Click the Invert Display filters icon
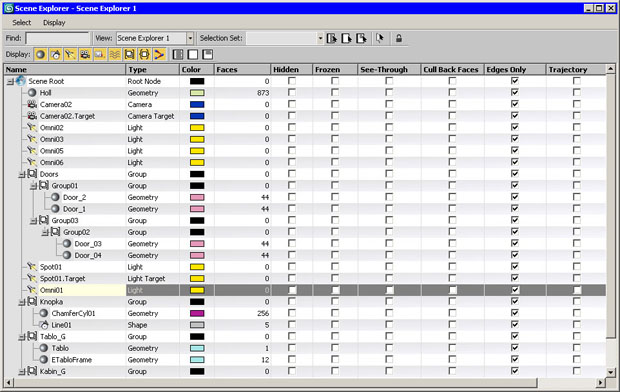 click(x=208, y=54)
